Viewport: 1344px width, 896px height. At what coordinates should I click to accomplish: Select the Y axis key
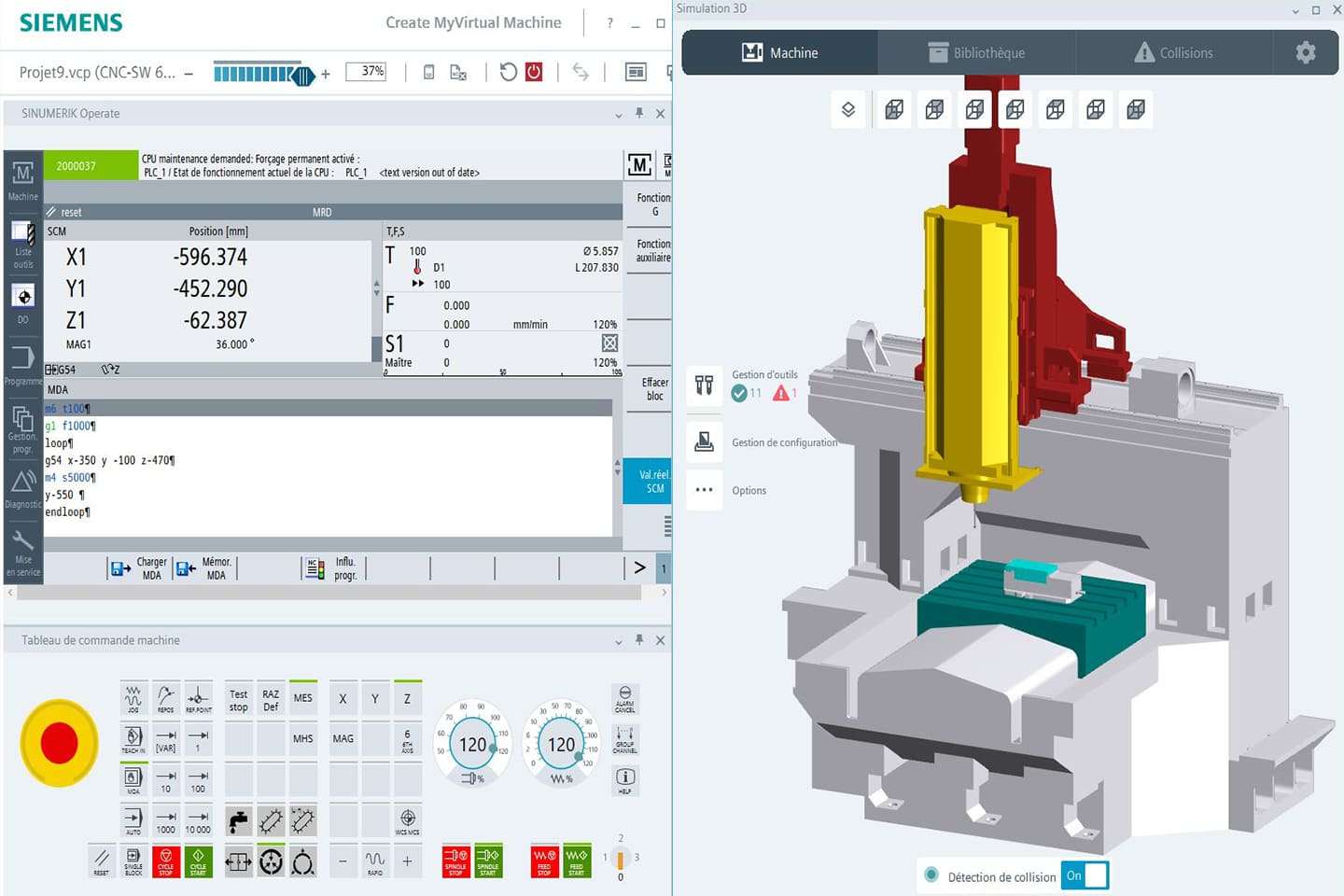375,699
